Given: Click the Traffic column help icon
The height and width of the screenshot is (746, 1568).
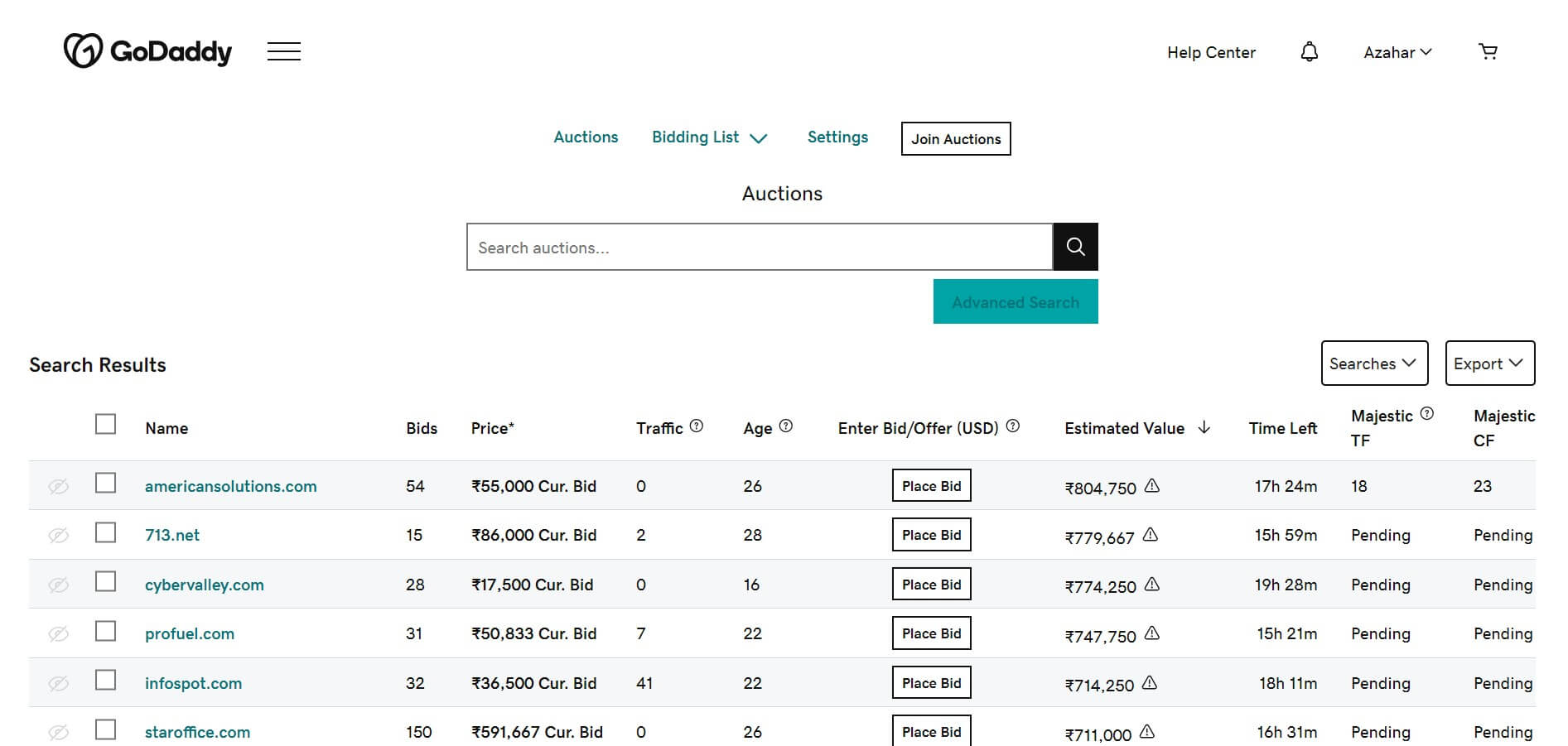Looking at the screenshot, I should click(697, 426).
